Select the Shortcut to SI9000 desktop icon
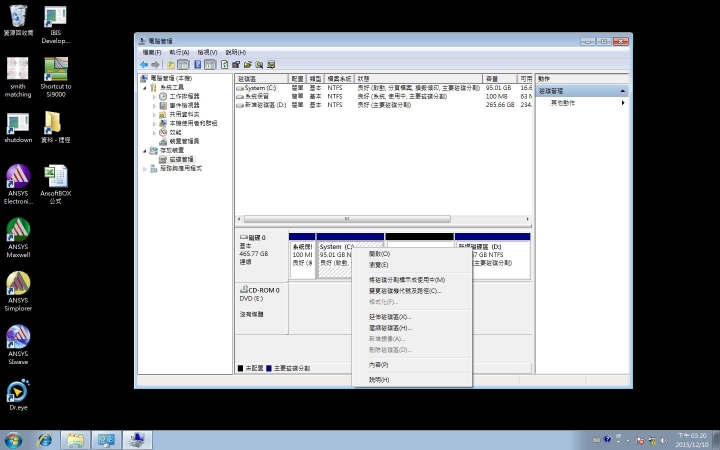 click(56, 78)
